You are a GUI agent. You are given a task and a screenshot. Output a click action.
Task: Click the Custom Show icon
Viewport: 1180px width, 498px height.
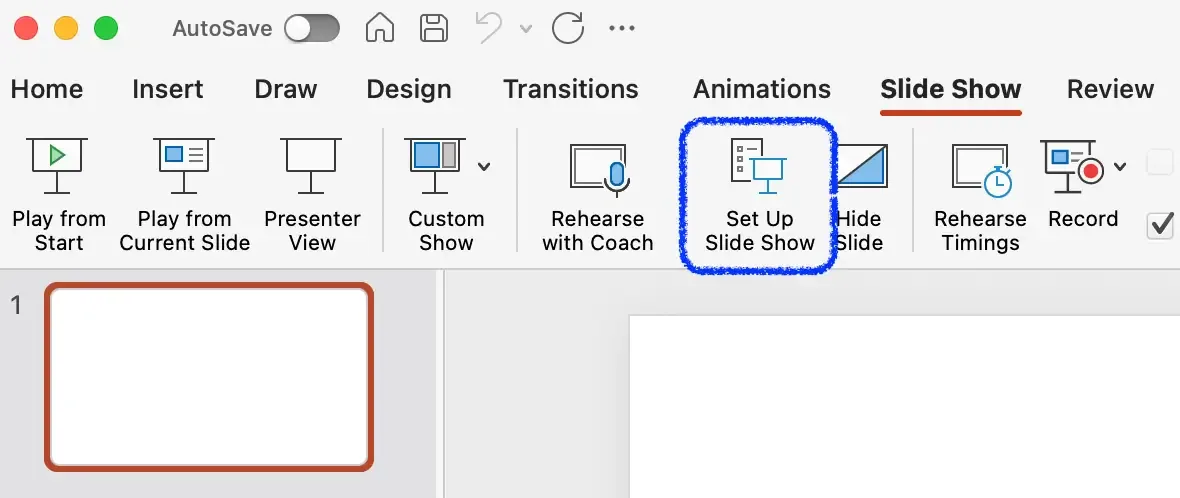[435, 166]
